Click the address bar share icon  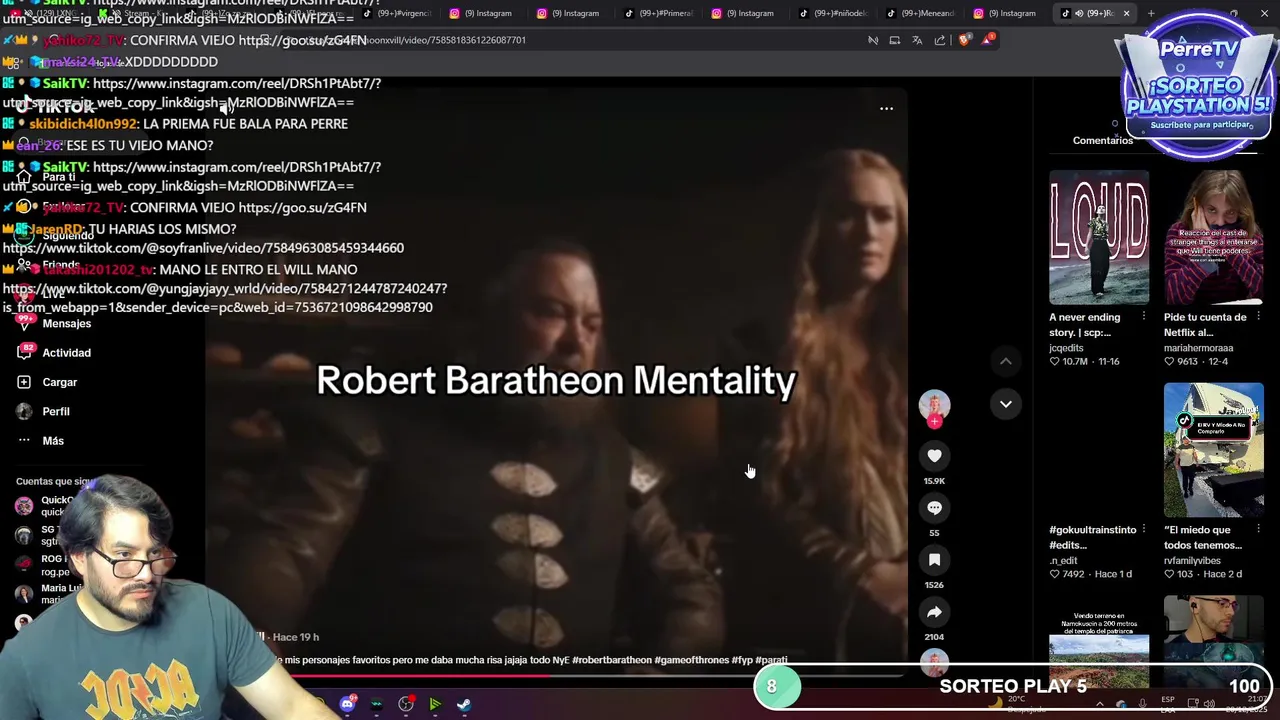[940, 40]
